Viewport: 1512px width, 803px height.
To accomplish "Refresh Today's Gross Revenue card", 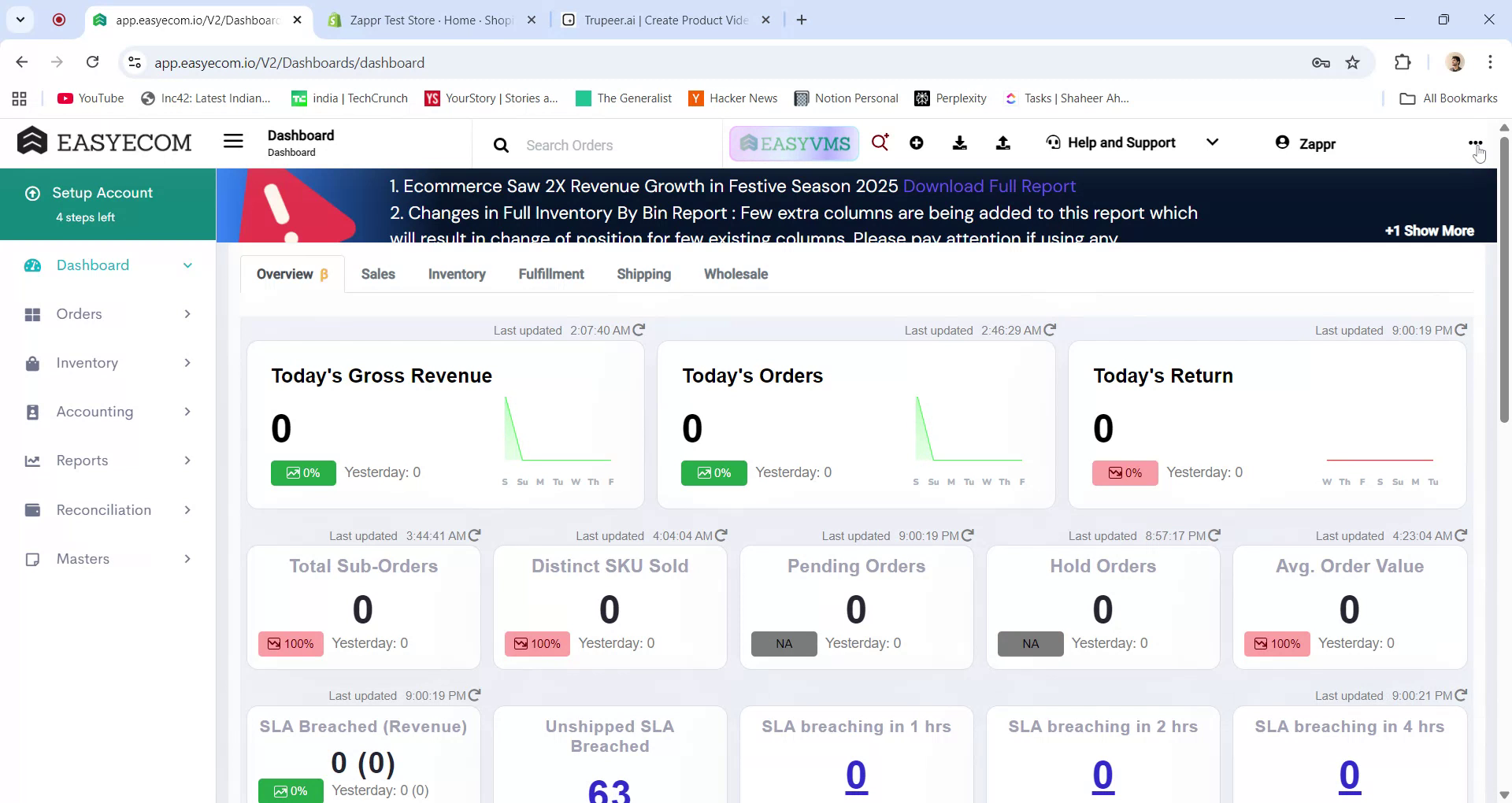I will (639, 330).
